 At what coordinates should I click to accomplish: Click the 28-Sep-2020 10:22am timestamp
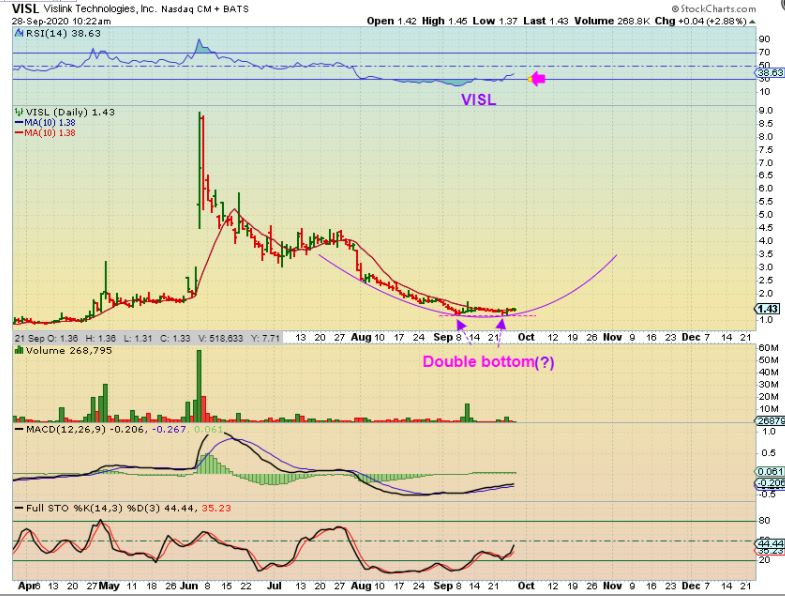(62, 21)
